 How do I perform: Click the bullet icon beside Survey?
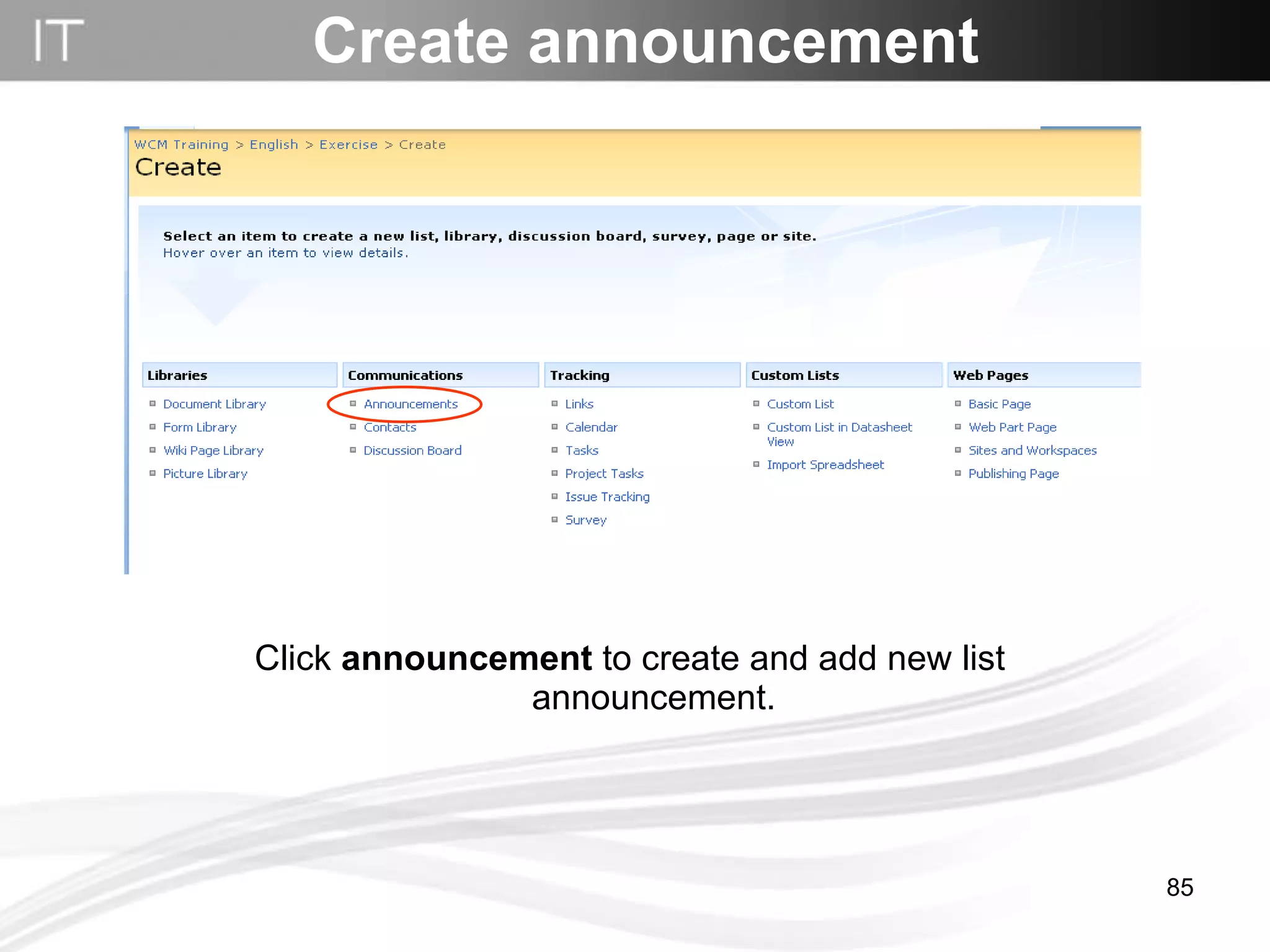coord(555,519)
